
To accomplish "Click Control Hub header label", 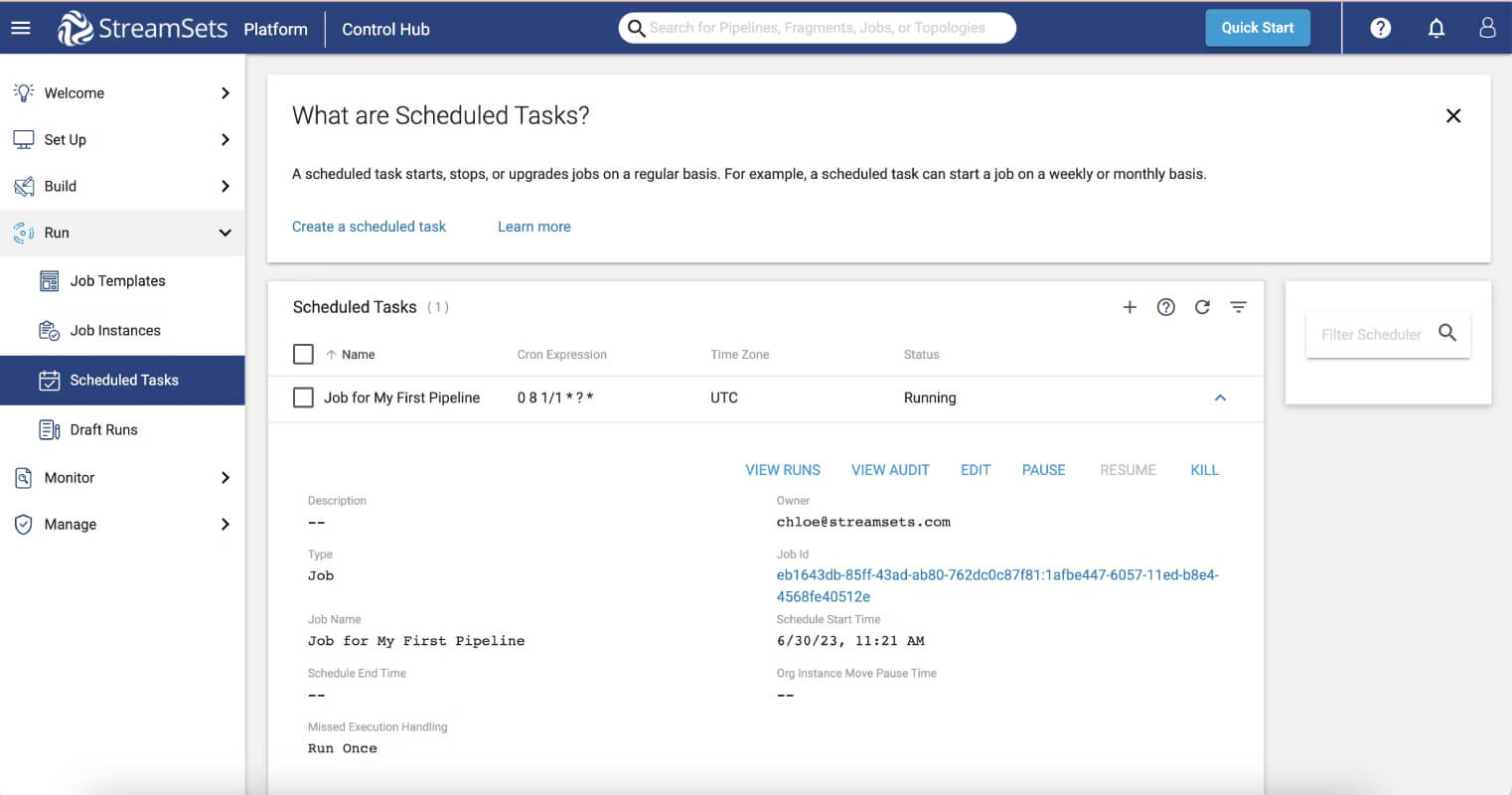I will 385,29.
